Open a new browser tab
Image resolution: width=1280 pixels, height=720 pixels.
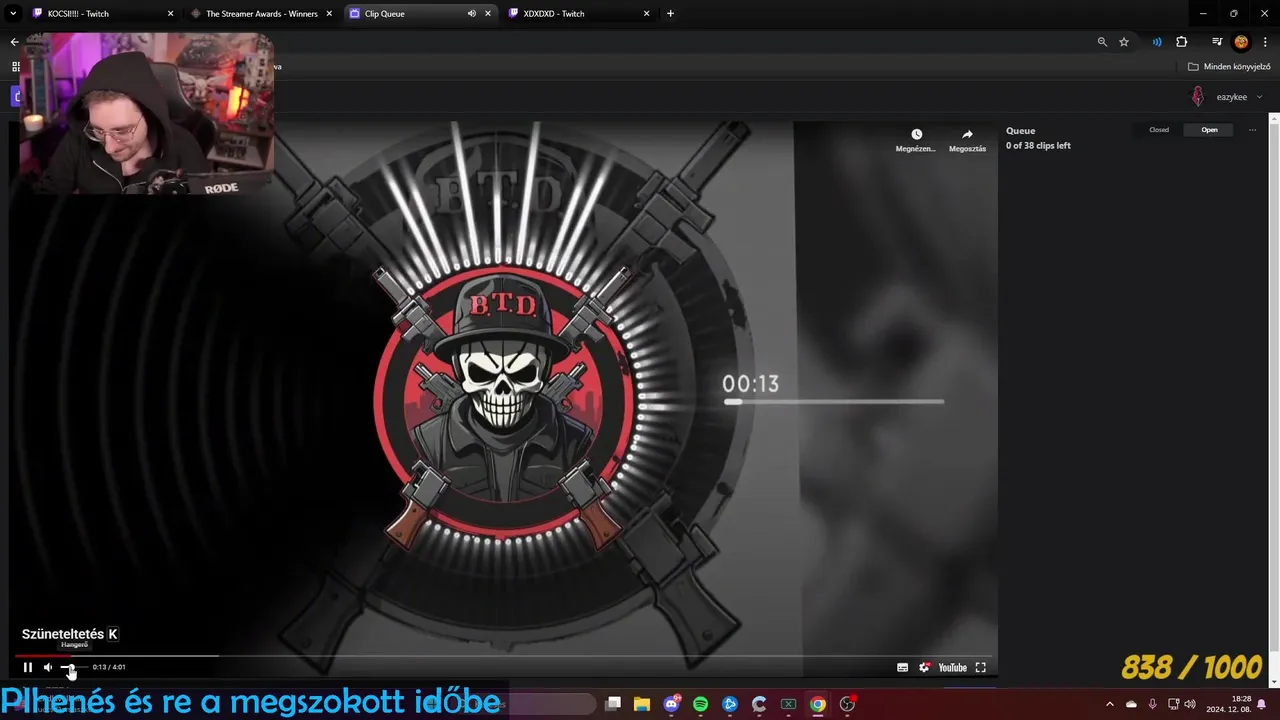coord(670,14)
